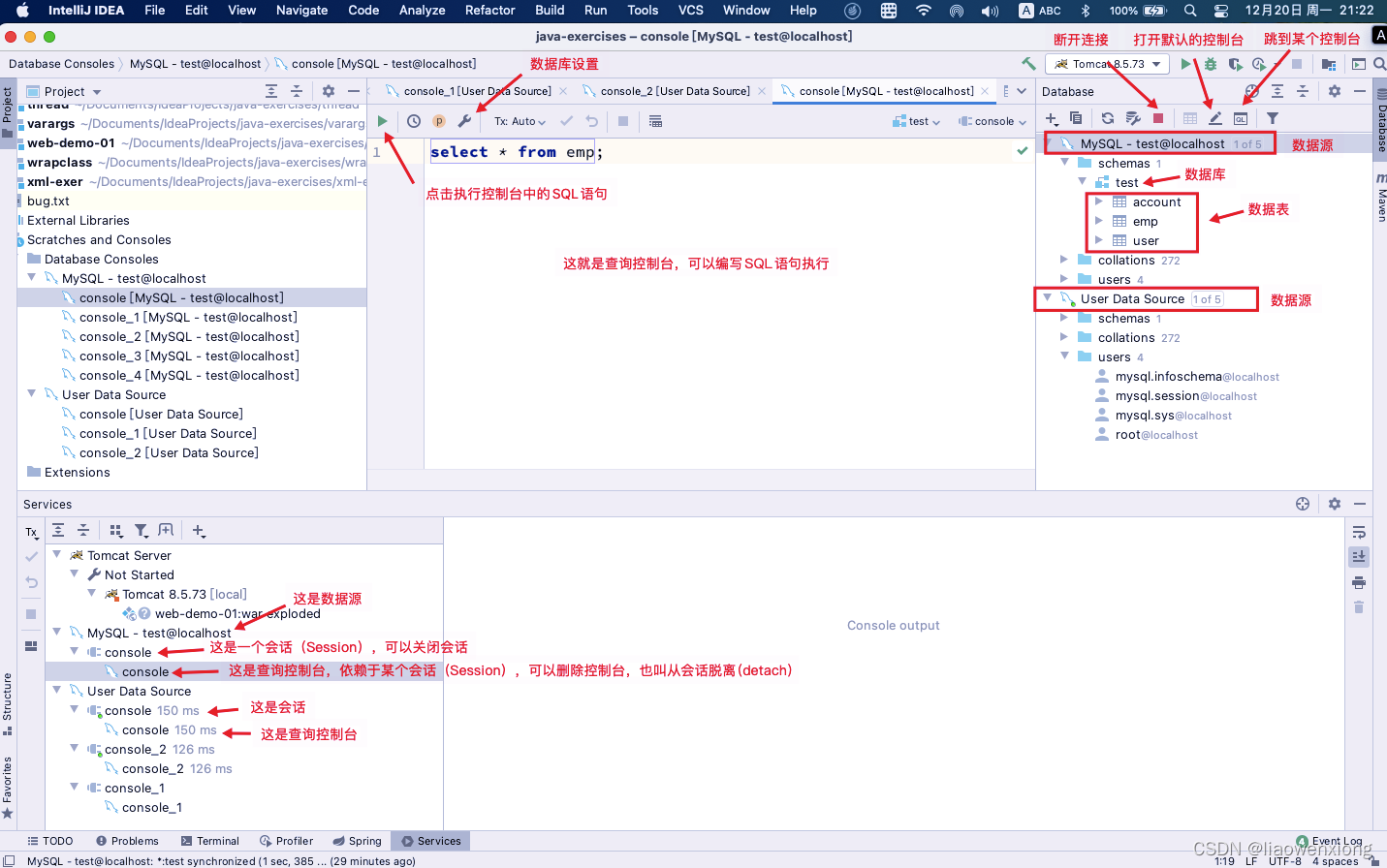This screenshot has width=1387, height=868.
Task: Show hidden editor tabs chevron
Action: [x=1022, y=91]
